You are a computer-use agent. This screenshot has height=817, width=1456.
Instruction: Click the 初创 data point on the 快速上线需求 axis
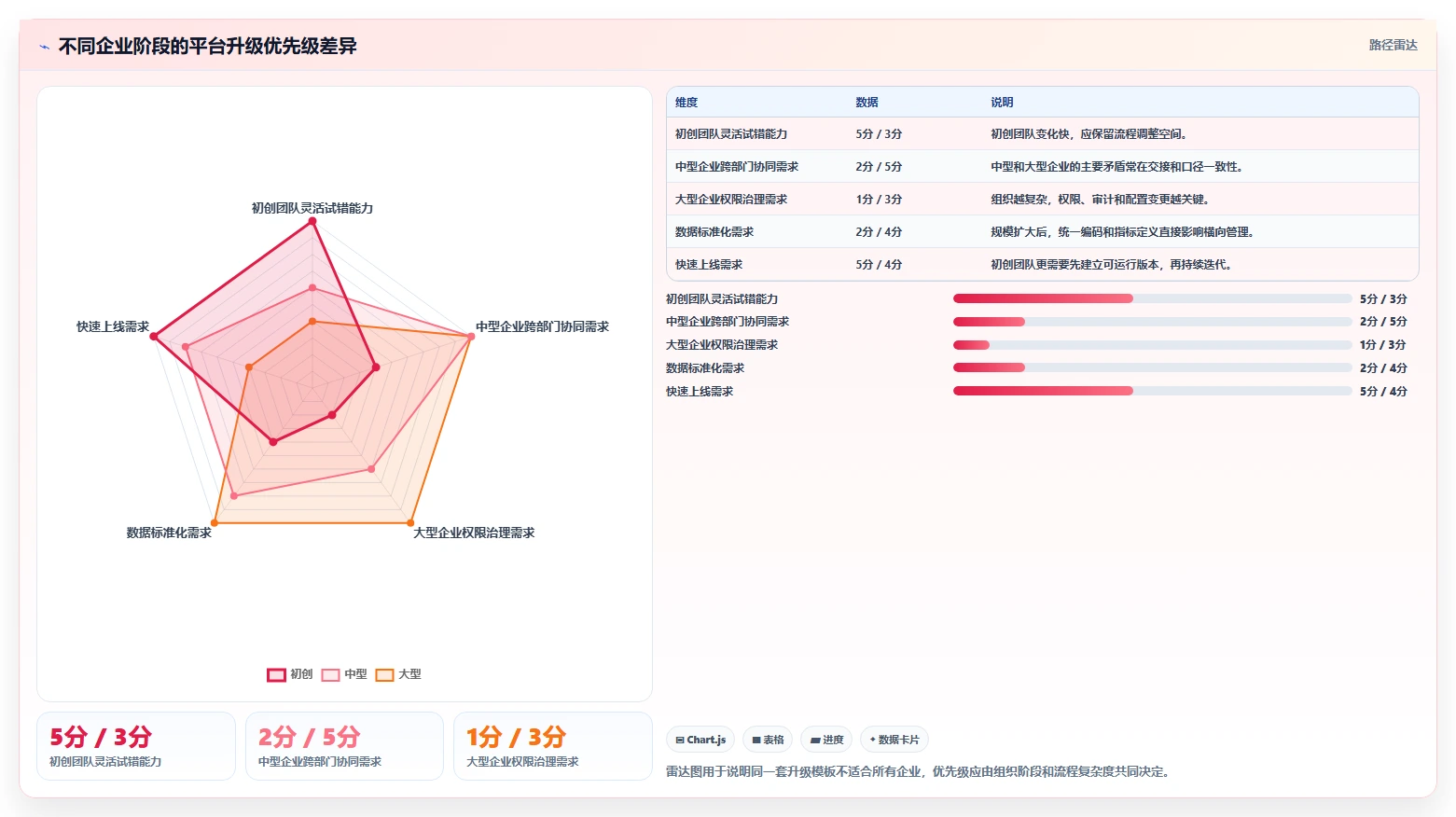pyautogui.click(x=155, y=337)
